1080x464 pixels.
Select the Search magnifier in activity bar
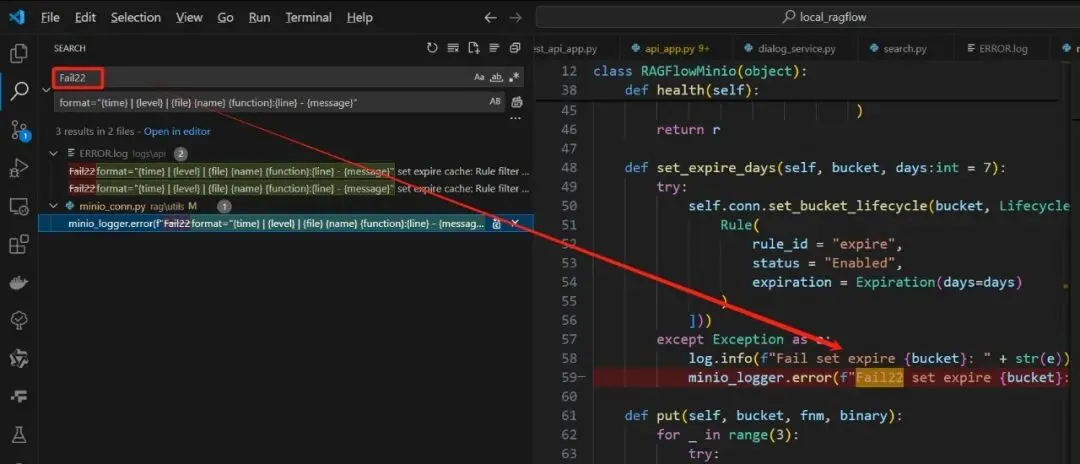click(19, 90)
